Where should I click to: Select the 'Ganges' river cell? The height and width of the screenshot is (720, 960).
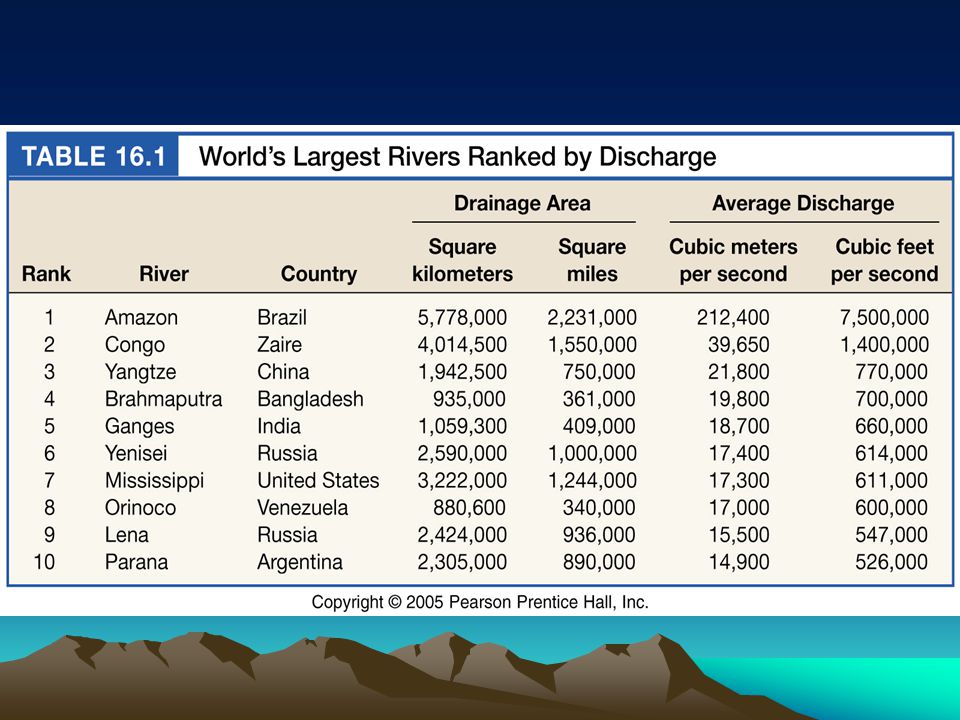pos(140,427)
